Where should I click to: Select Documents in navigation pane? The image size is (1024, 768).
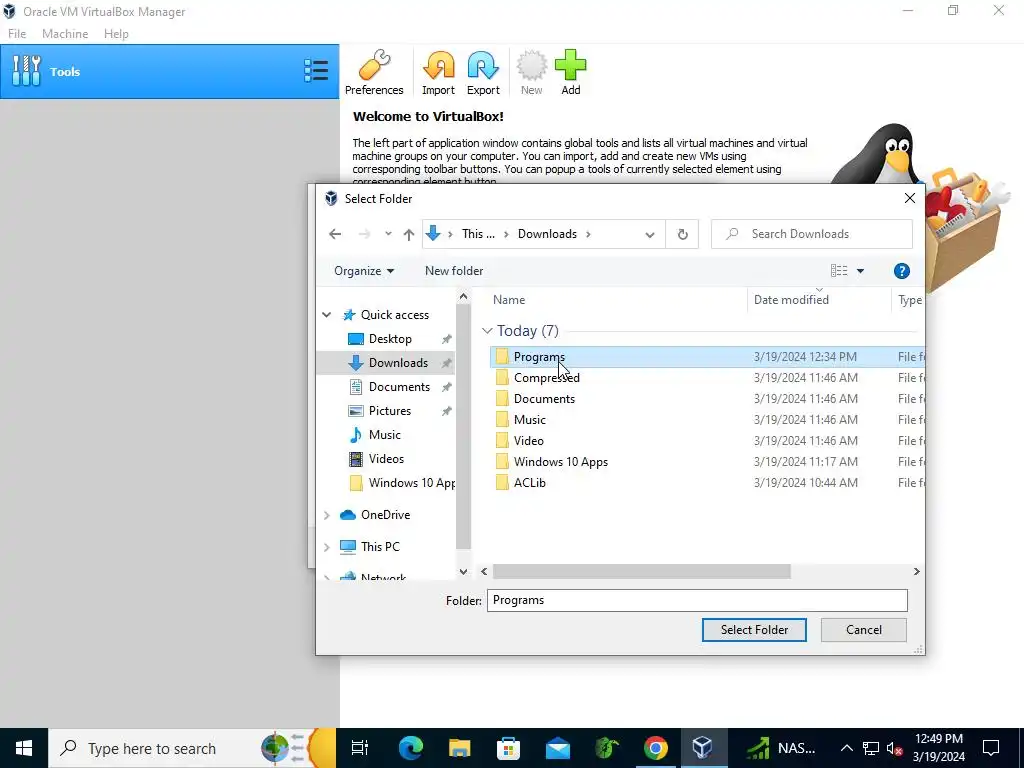[x=399, y=387]
